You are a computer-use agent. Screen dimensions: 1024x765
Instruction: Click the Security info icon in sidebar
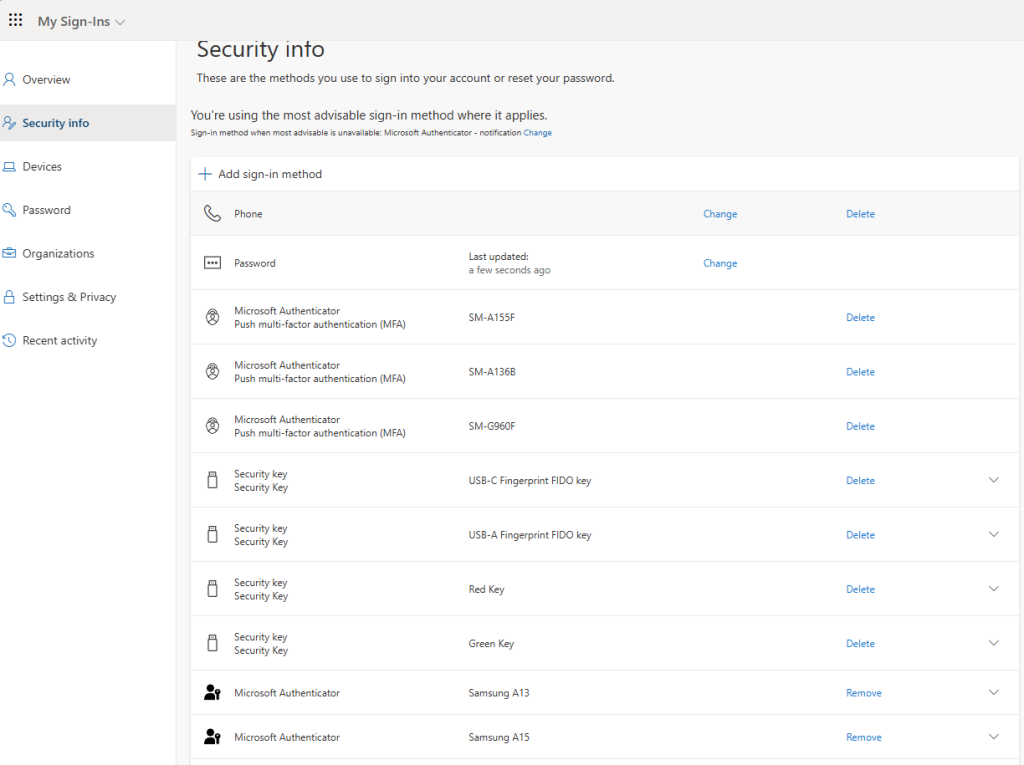pos(9,123)
